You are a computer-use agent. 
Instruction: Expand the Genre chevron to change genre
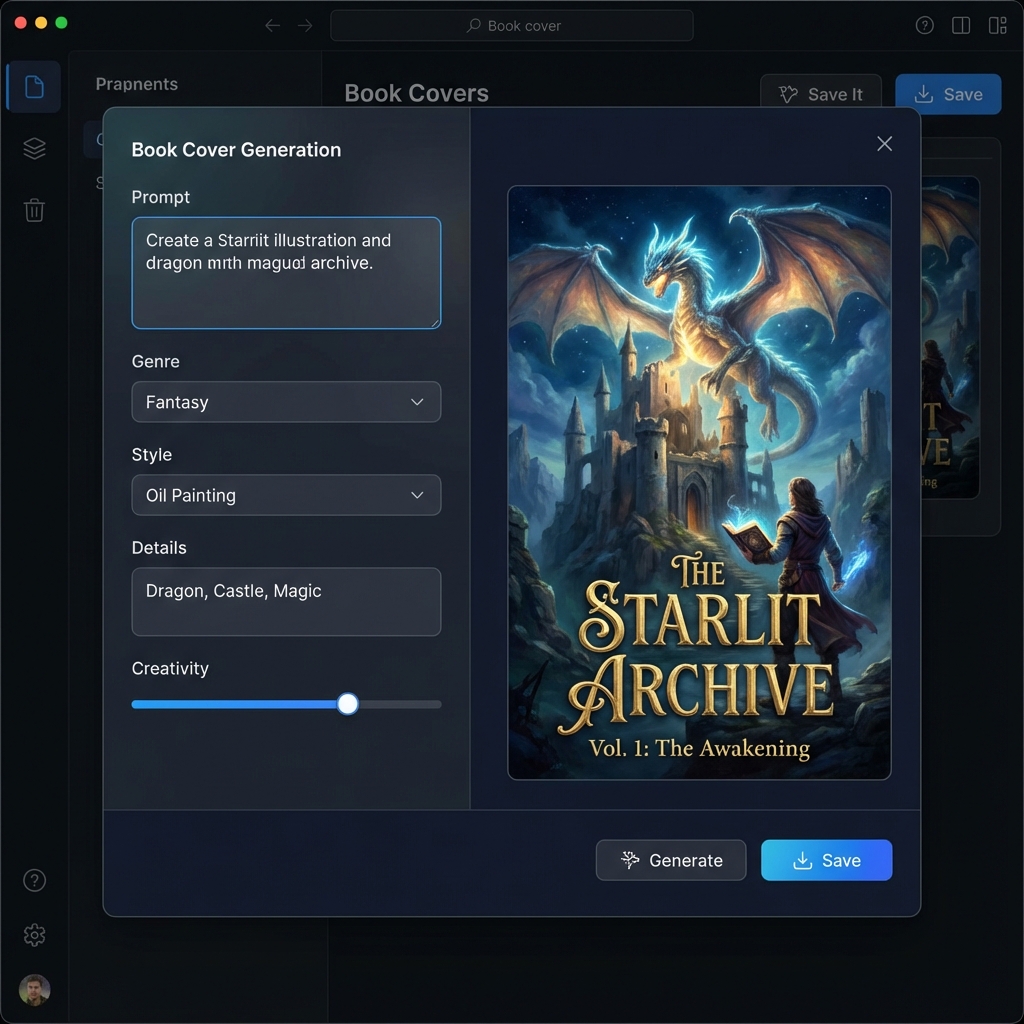(x=419, y=402)
